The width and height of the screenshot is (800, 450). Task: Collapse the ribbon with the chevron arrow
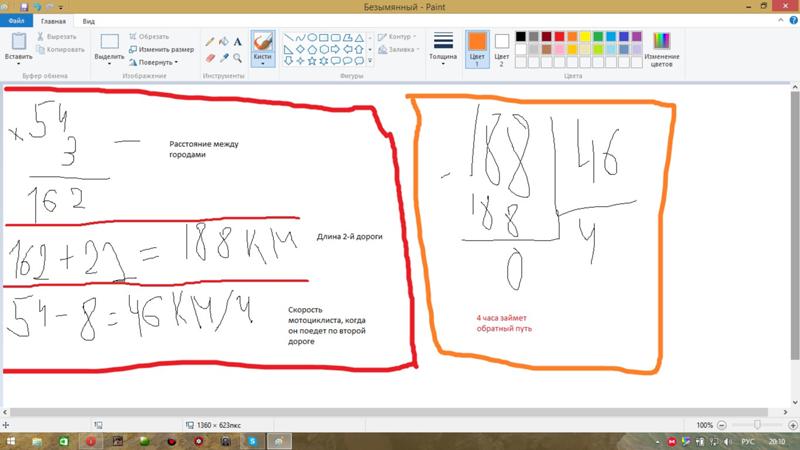[x=778, y=20]
